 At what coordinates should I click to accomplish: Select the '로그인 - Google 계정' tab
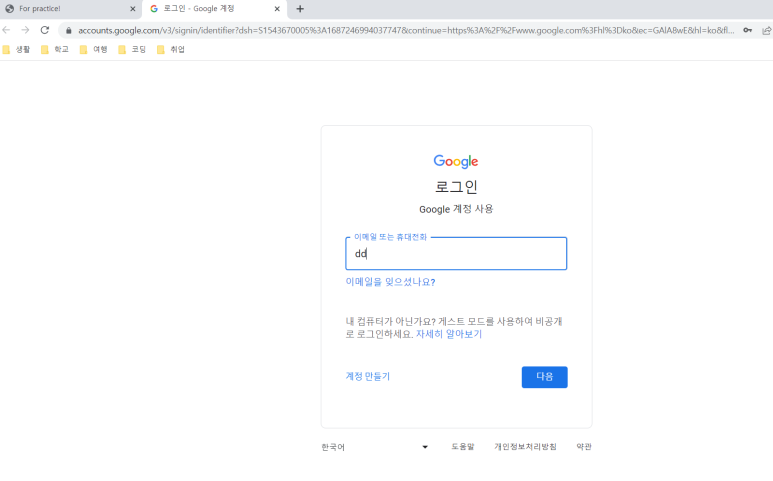(214, 9)
